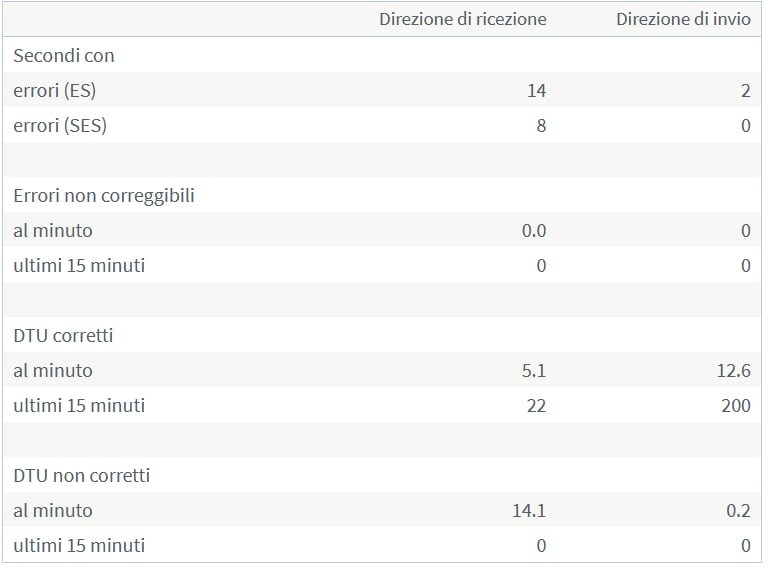776x587 pixels.
Task: Select the ES send value 2
Action: coord(746,91)
